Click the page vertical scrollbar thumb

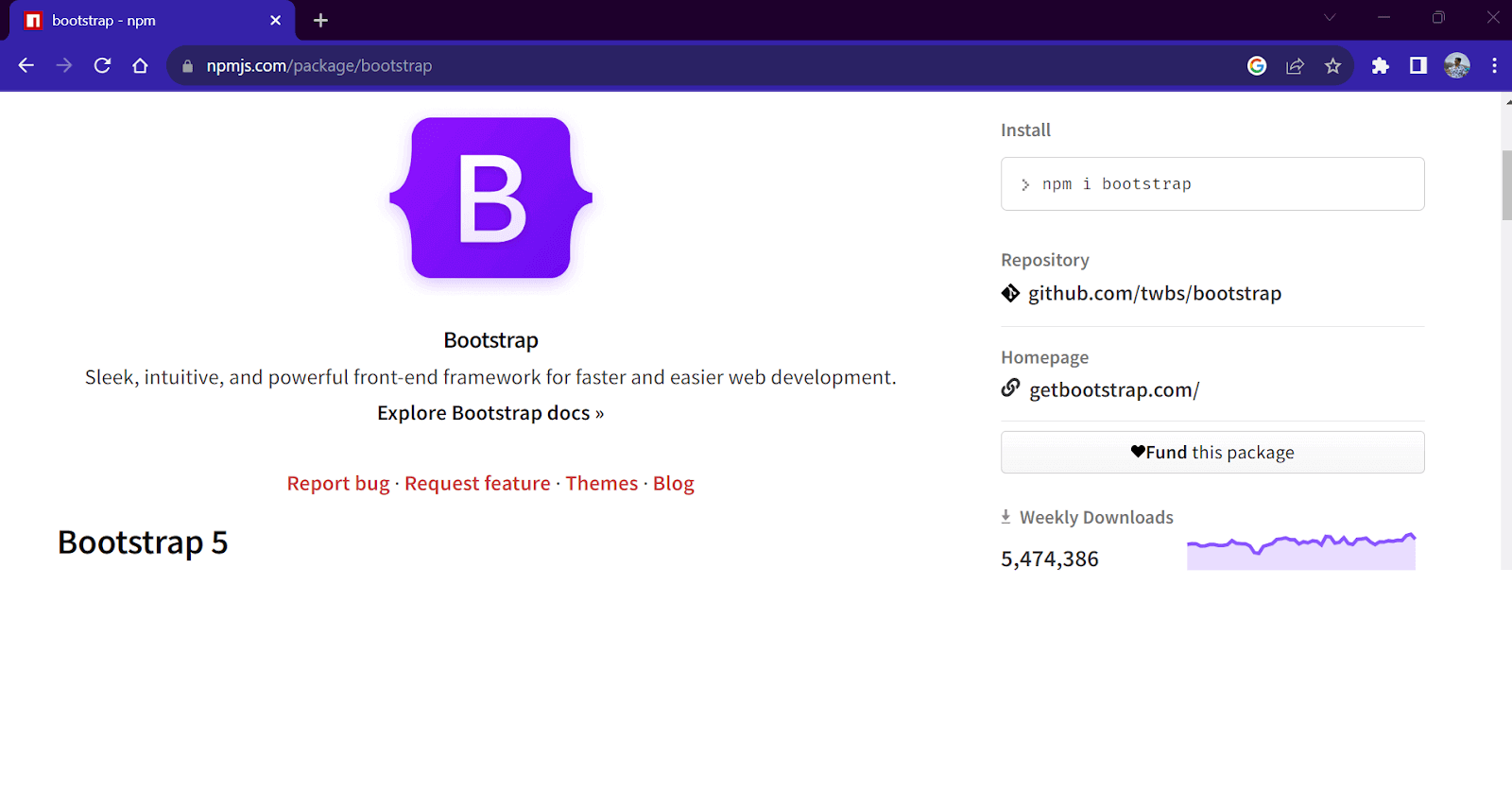[x=1506, y=184]
